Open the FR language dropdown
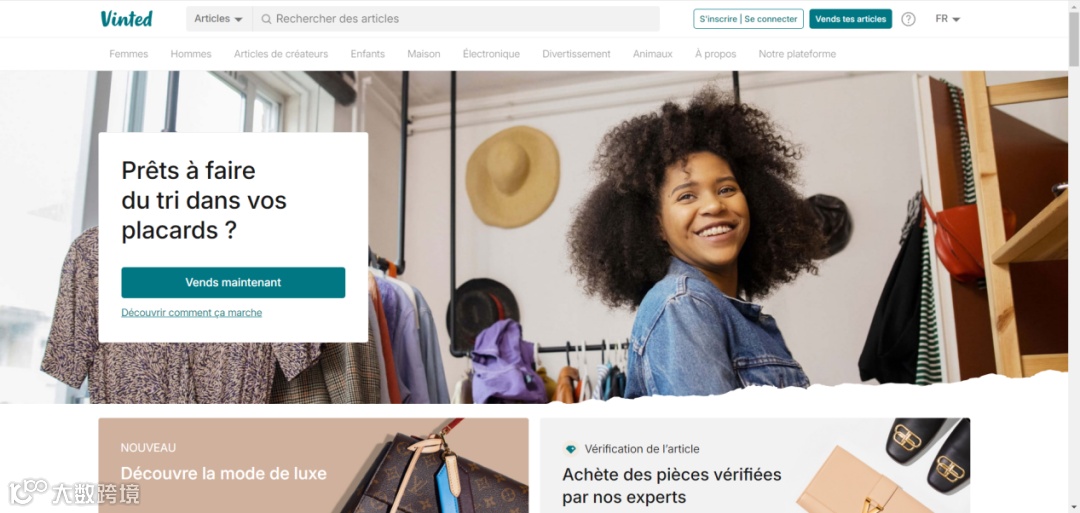Viewport: 1080px width, 513px height. tap(948, 19)
